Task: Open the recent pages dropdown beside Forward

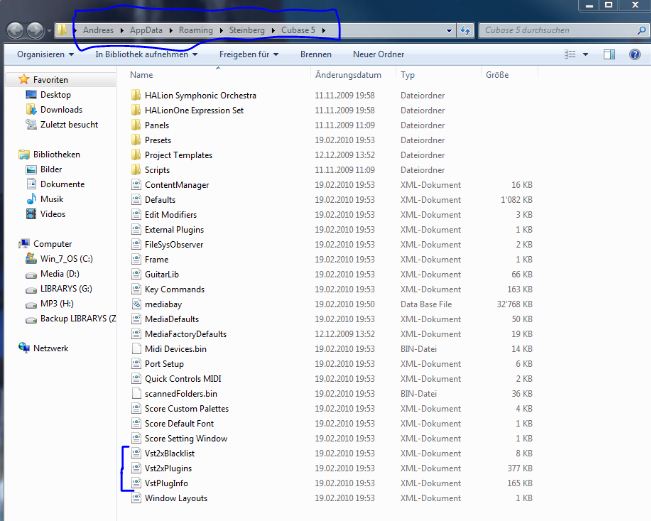Action: [x=49, y=30]
